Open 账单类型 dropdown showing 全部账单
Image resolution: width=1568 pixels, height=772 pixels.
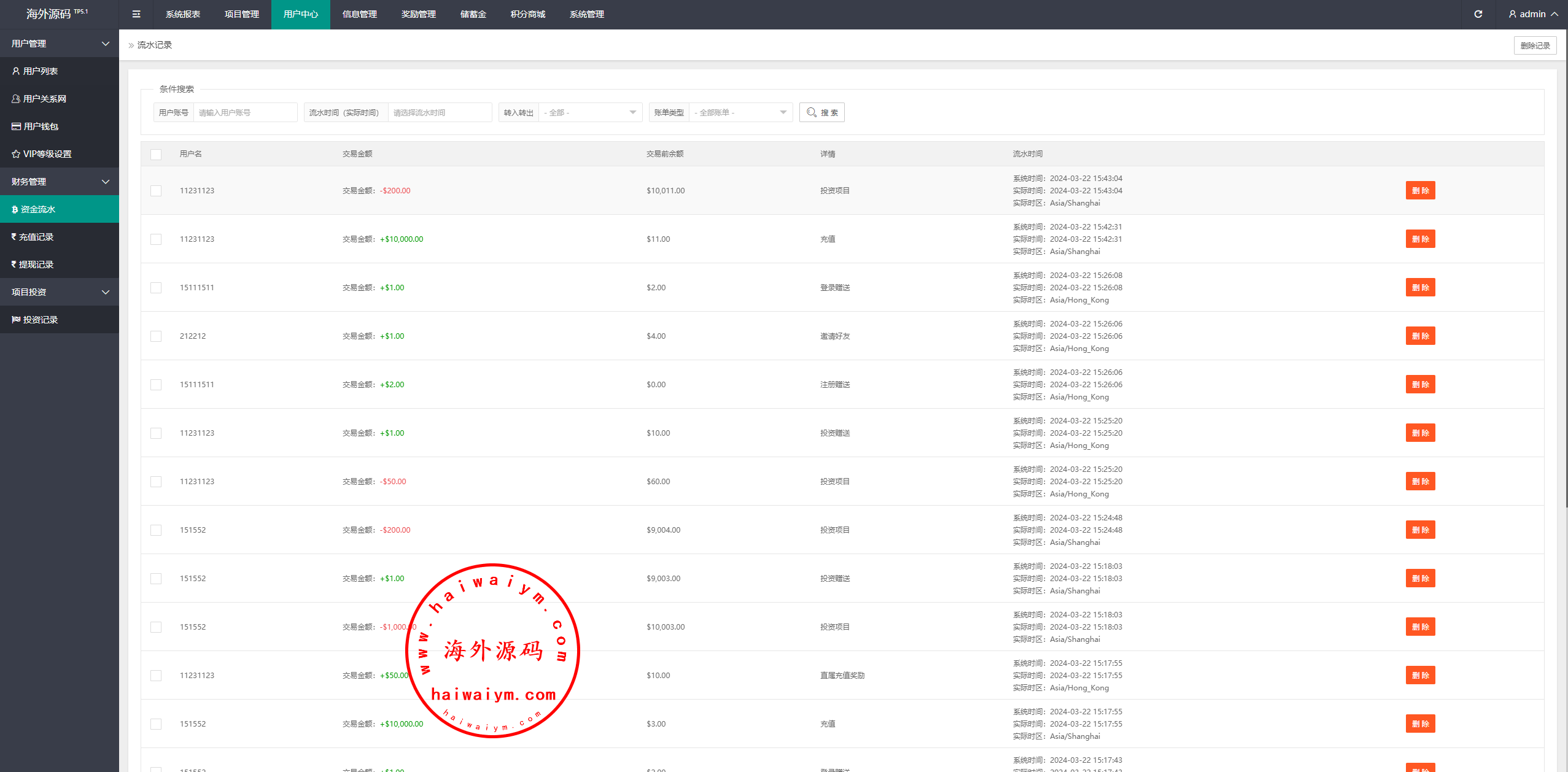(740, 112)
